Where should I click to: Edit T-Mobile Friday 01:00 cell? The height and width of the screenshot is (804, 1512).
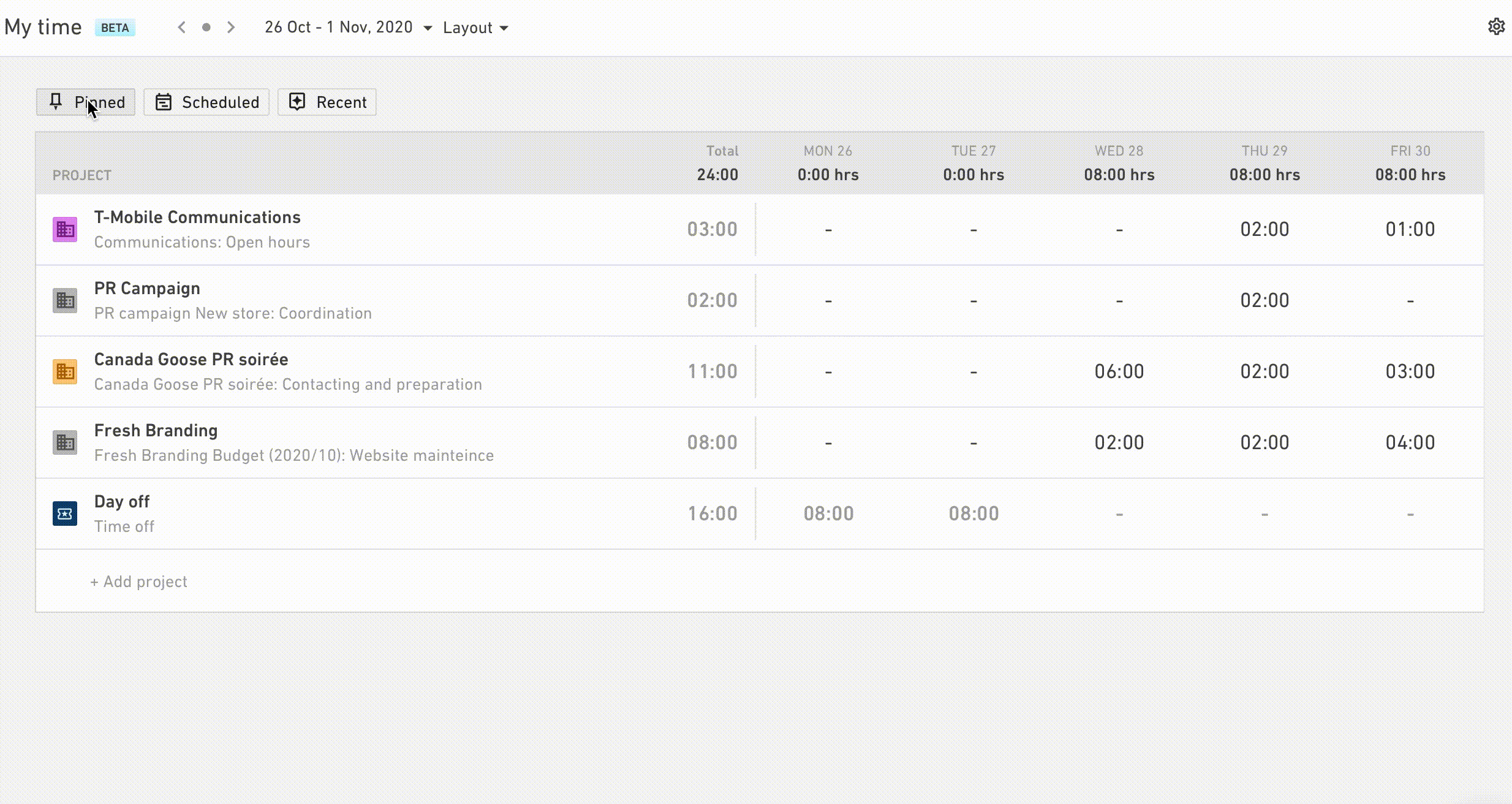(1410, 229)
